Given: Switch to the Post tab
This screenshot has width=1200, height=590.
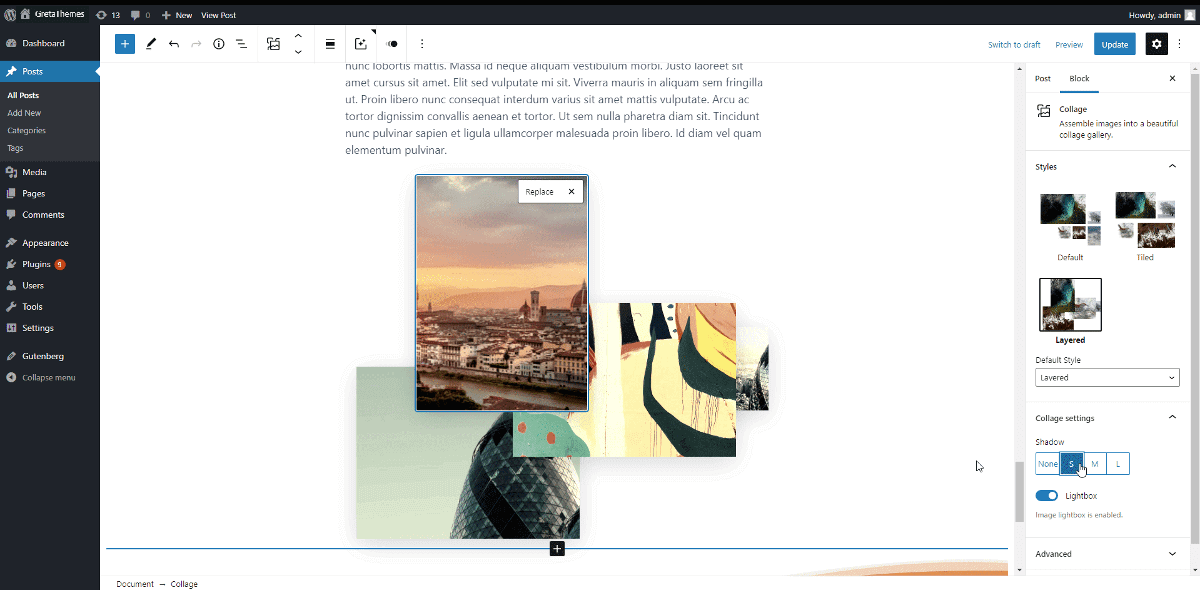Looking at the screenshot, I should pyautogui.click(x=1043, y=78).
